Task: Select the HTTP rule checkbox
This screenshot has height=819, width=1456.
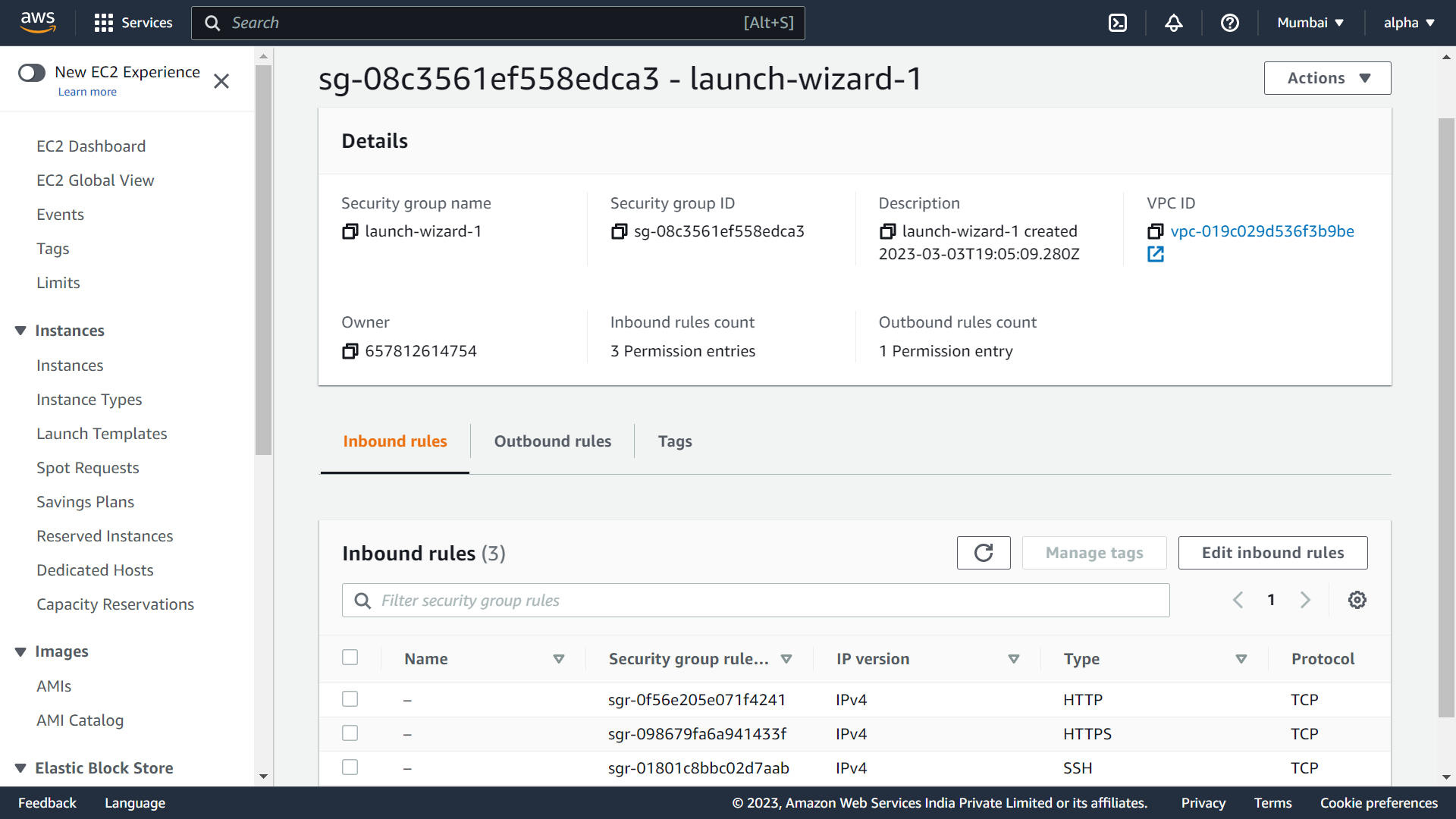Action: (350, 699)
